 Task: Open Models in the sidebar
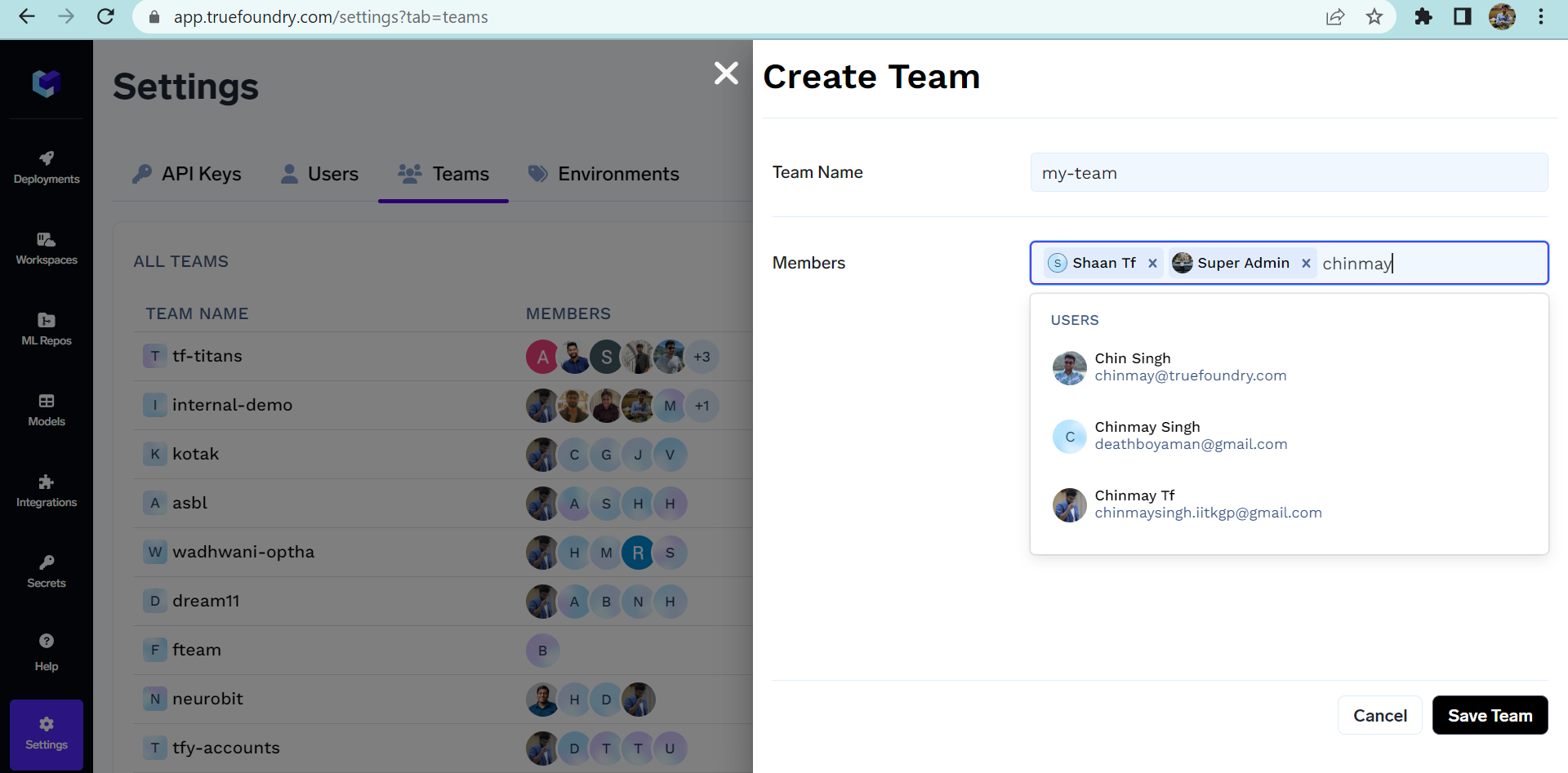(x=47, y=410)
